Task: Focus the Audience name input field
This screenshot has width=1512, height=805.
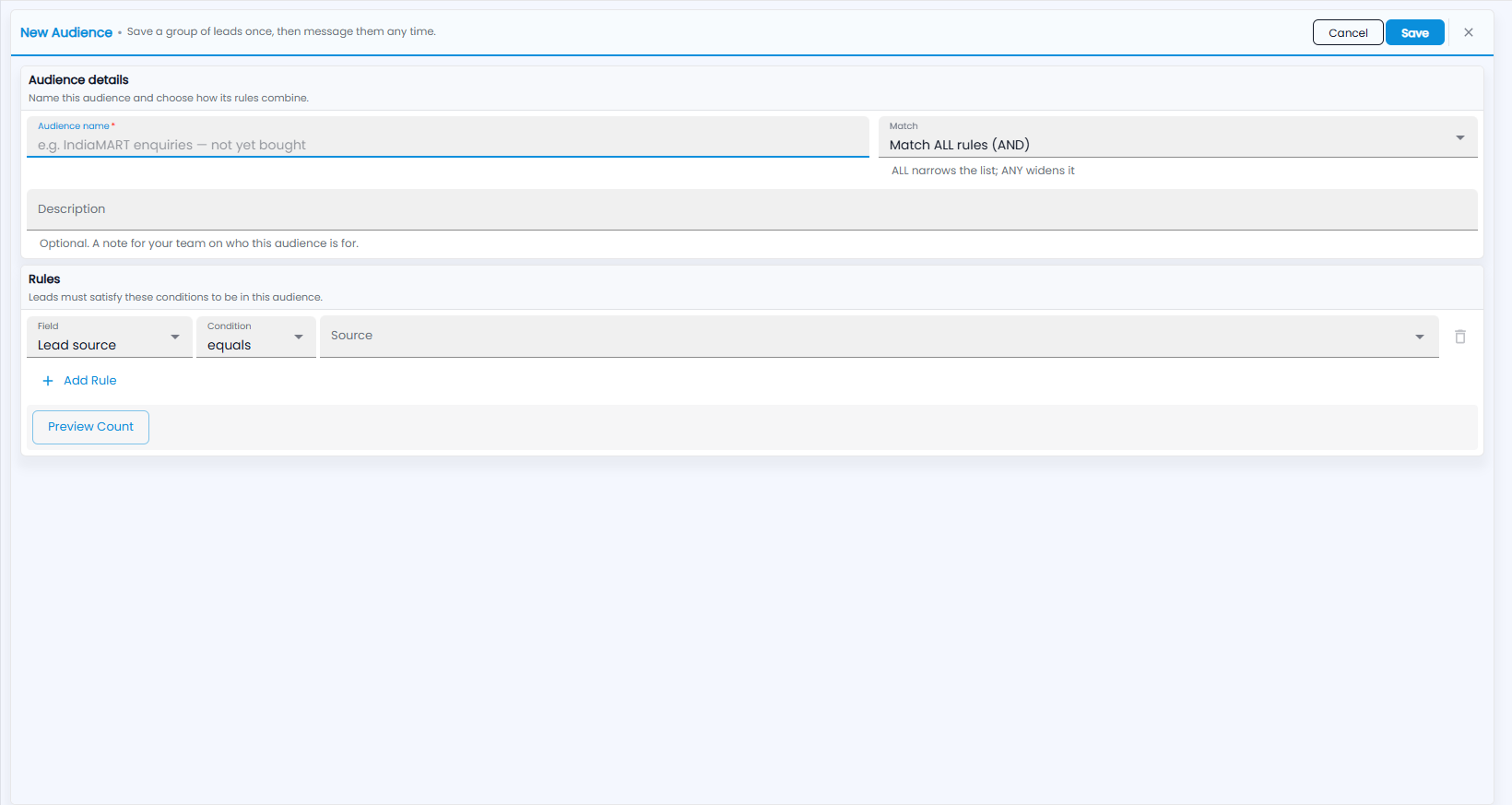Action: tap(448, 136)
